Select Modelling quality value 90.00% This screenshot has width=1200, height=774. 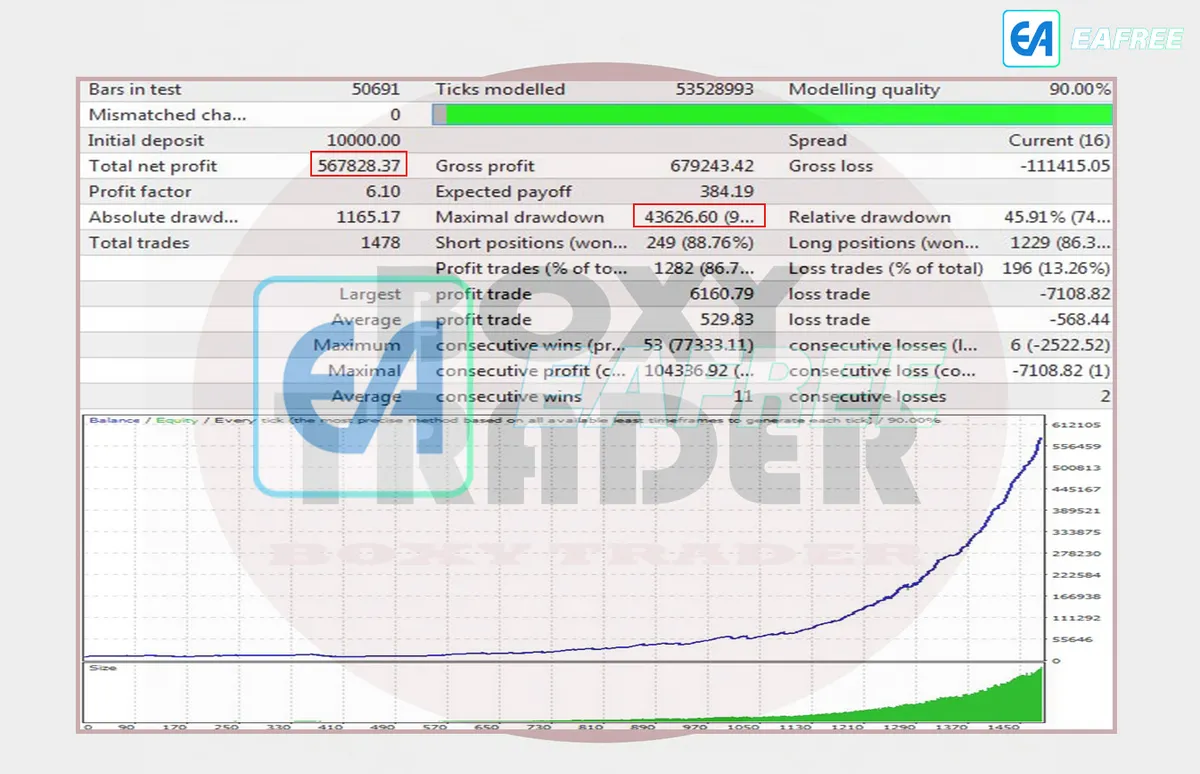click(1079, 89)
